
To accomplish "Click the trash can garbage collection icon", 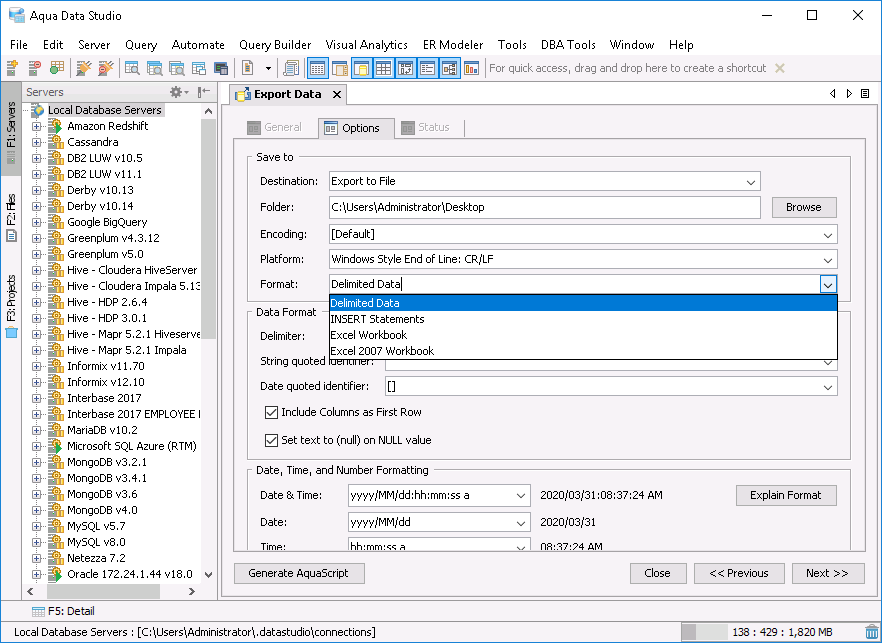I will click(871, 632).
